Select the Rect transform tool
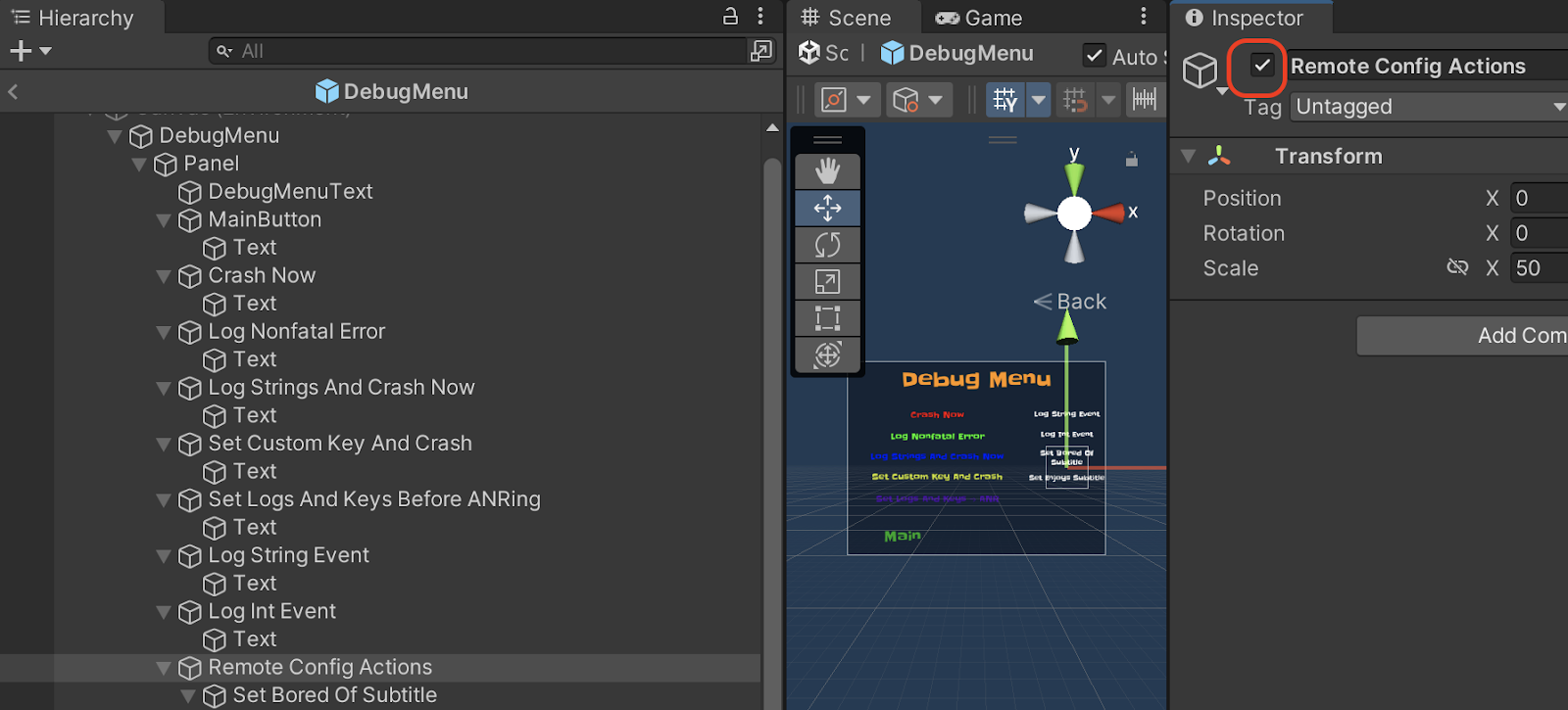 pos(827,318)
